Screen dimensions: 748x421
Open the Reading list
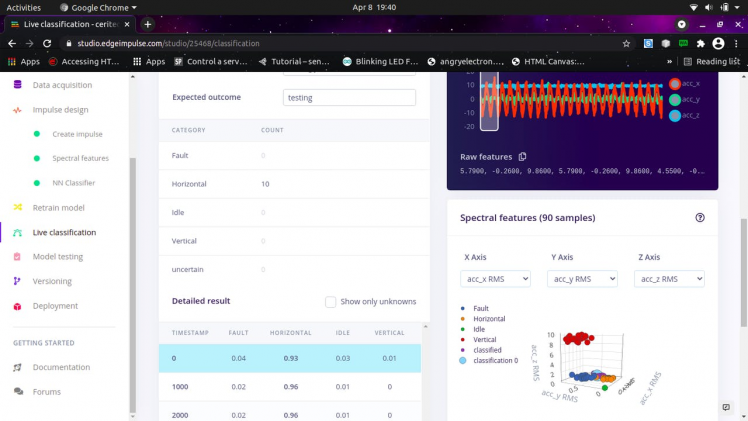pyautogui.click(x=712, y=62)
